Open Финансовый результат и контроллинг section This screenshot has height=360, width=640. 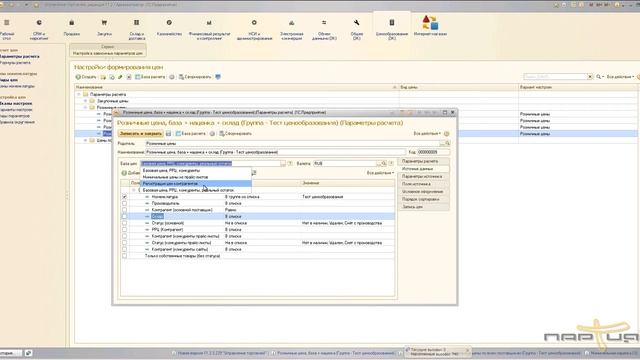pos(209,29)
